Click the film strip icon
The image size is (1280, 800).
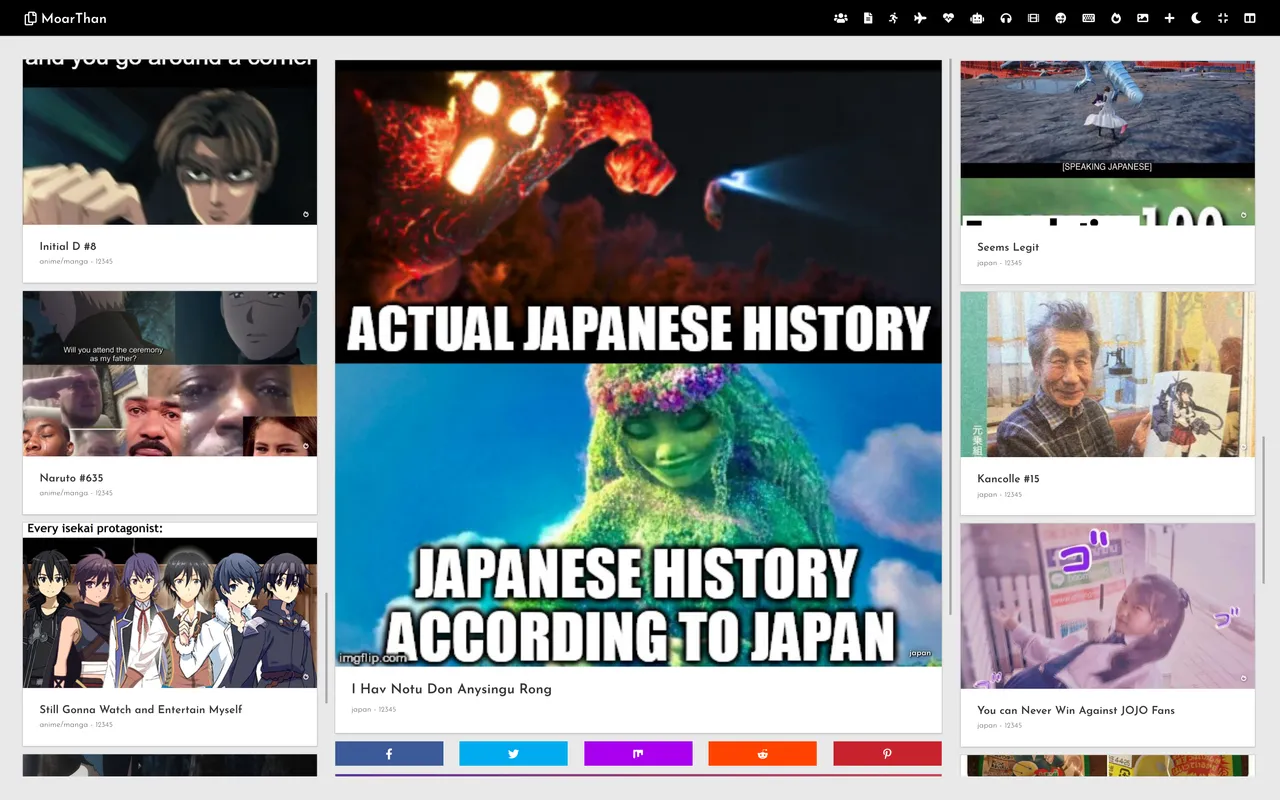pos(1034,18)
